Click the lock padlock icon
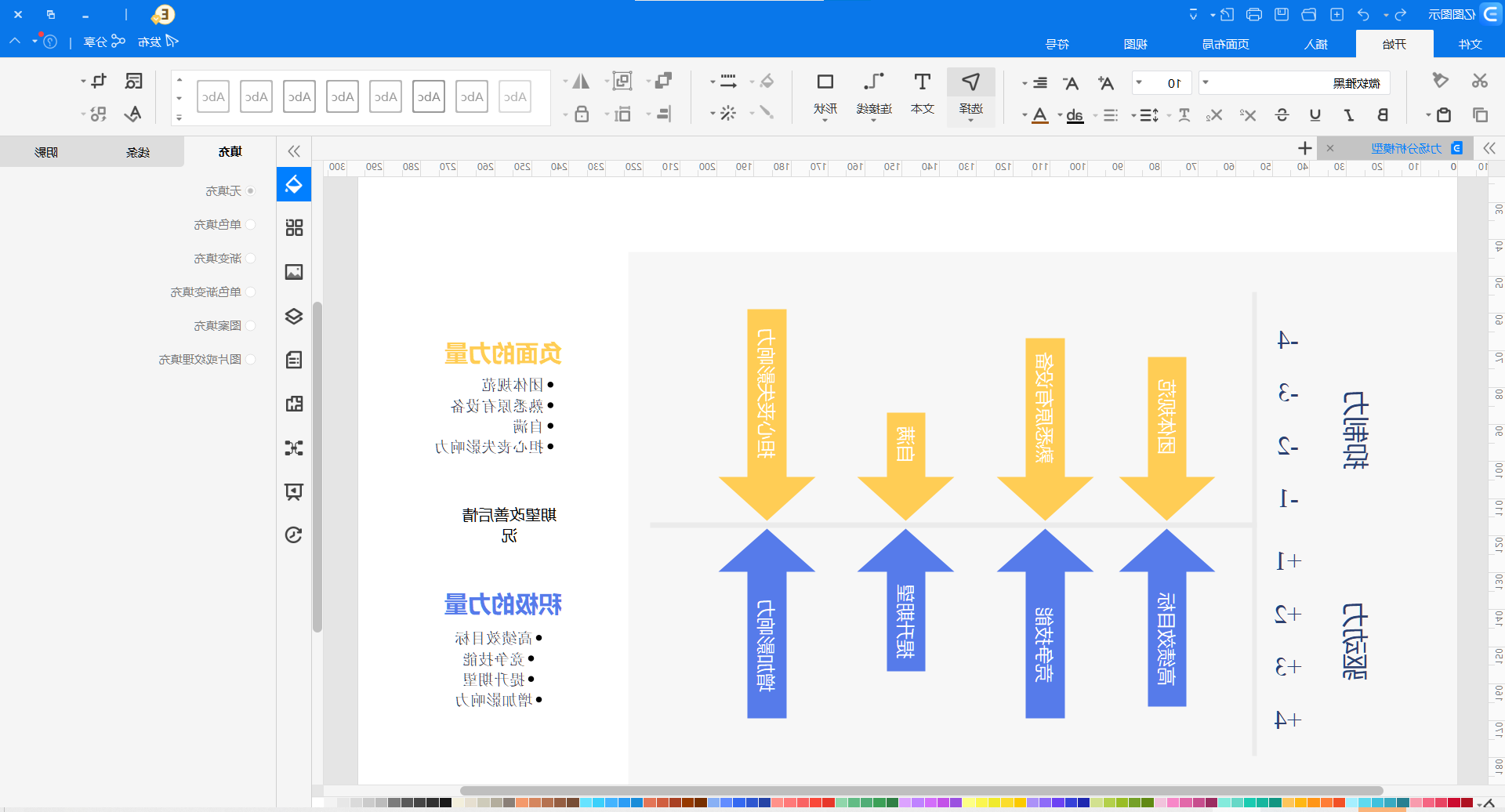Viewport: 1505px width, 812px height. (x=582, y=114)
